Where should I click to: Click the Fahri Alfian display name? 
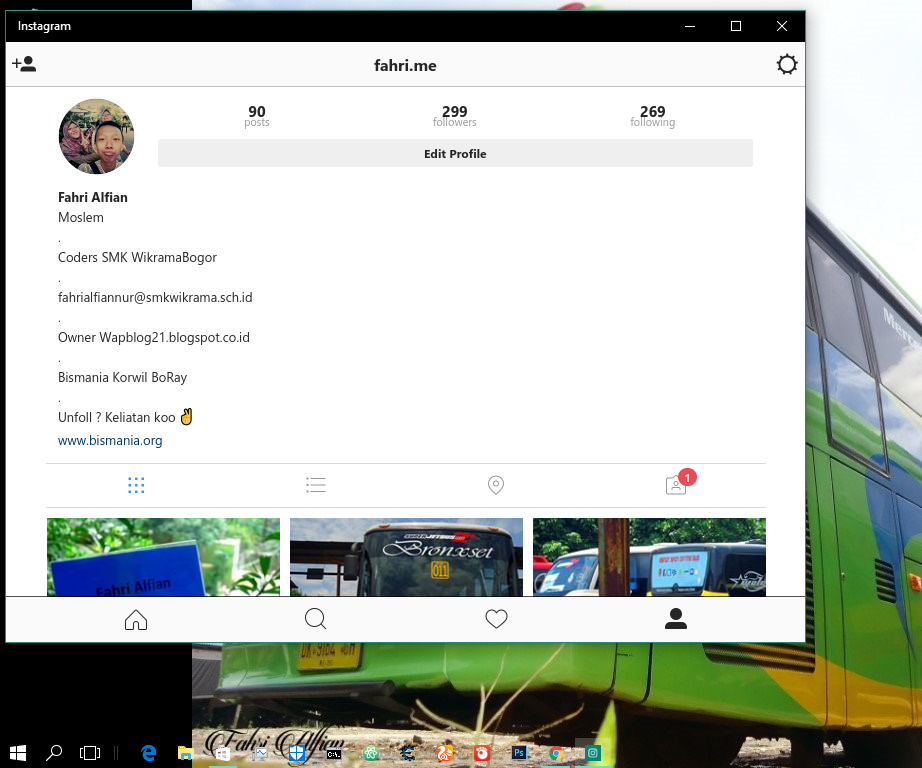93,197
